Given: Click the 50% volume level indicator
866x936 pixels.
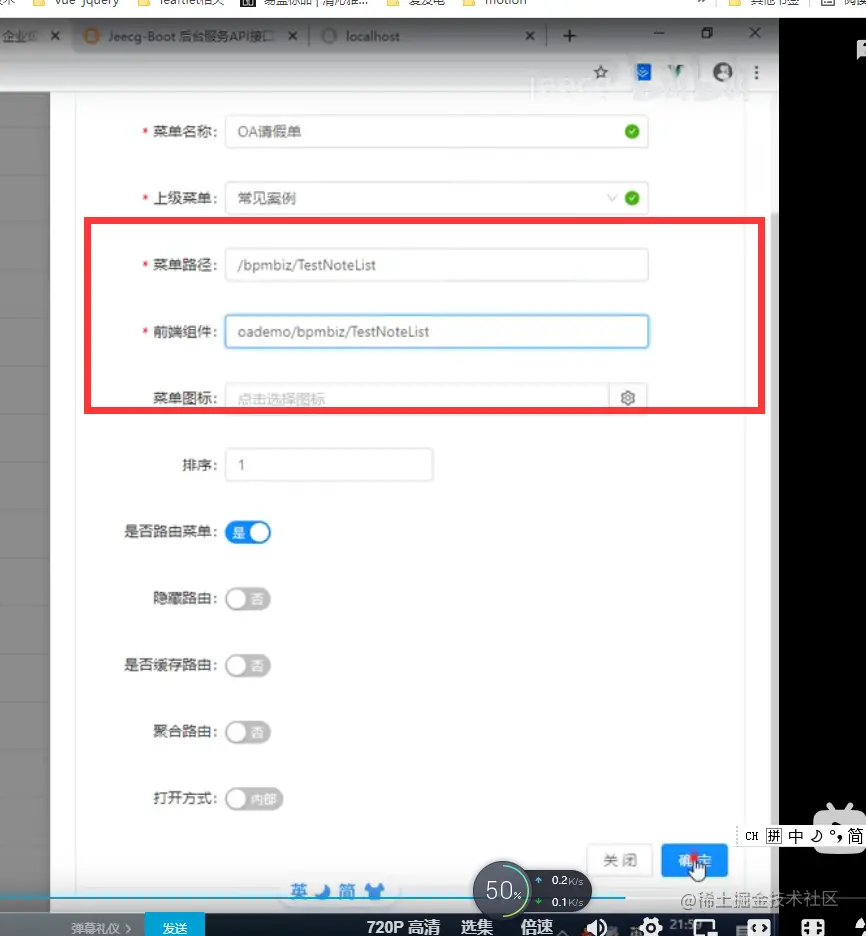Looking at the screenshot, I should point(502,889).
